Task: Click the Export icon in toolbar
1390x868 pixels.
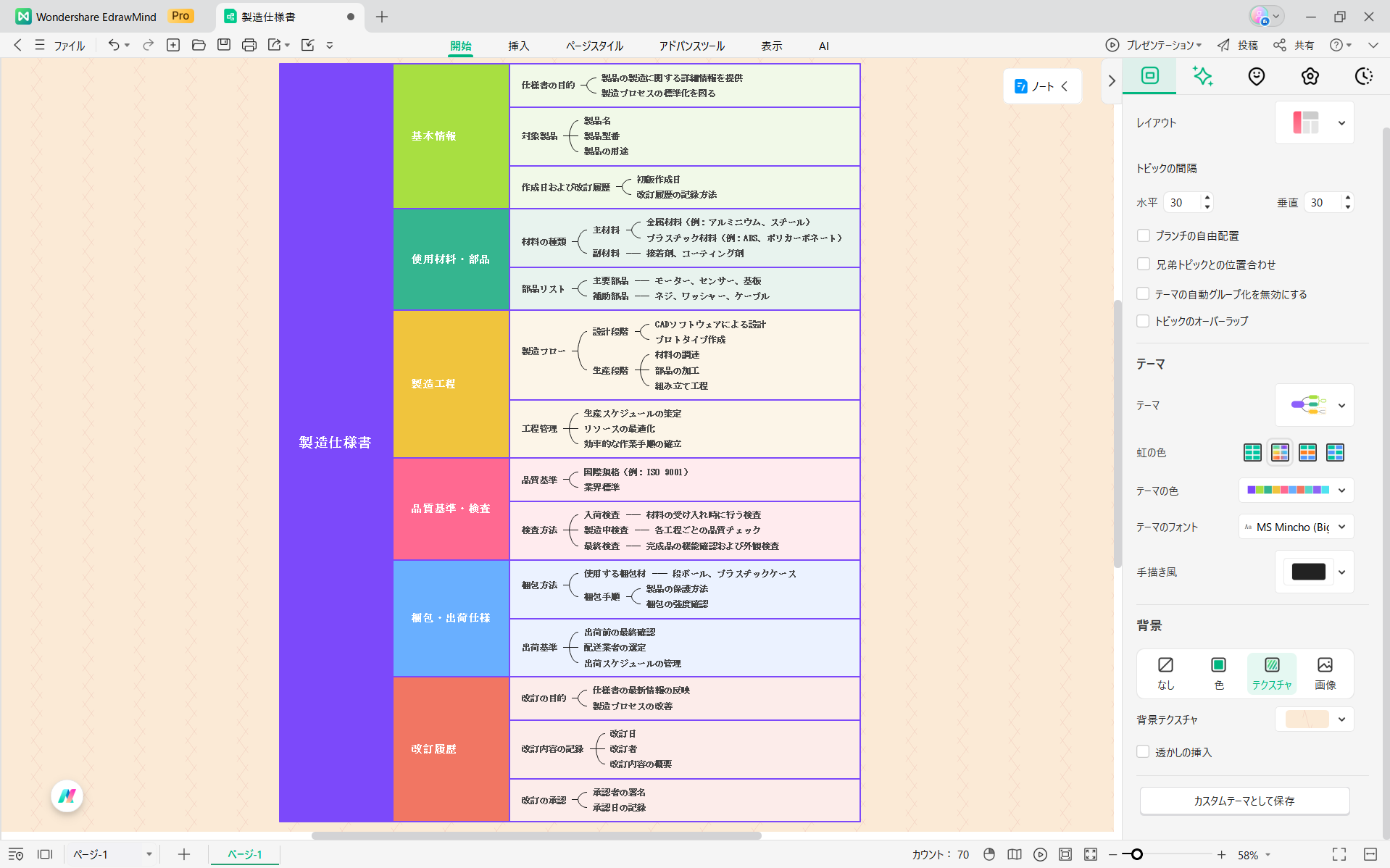Action: coord(275,45)
